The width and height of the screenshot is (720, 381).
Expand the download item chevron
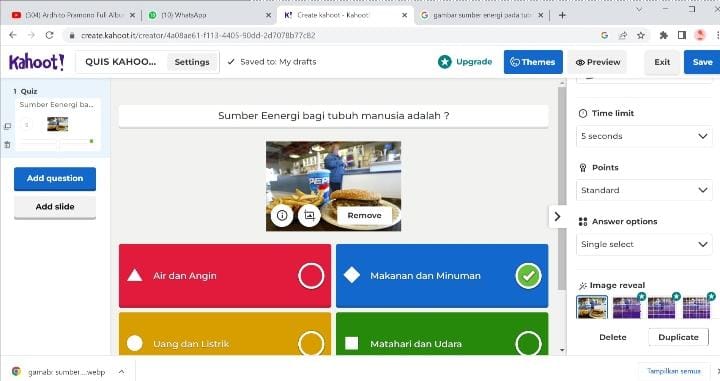coord(121,371)
